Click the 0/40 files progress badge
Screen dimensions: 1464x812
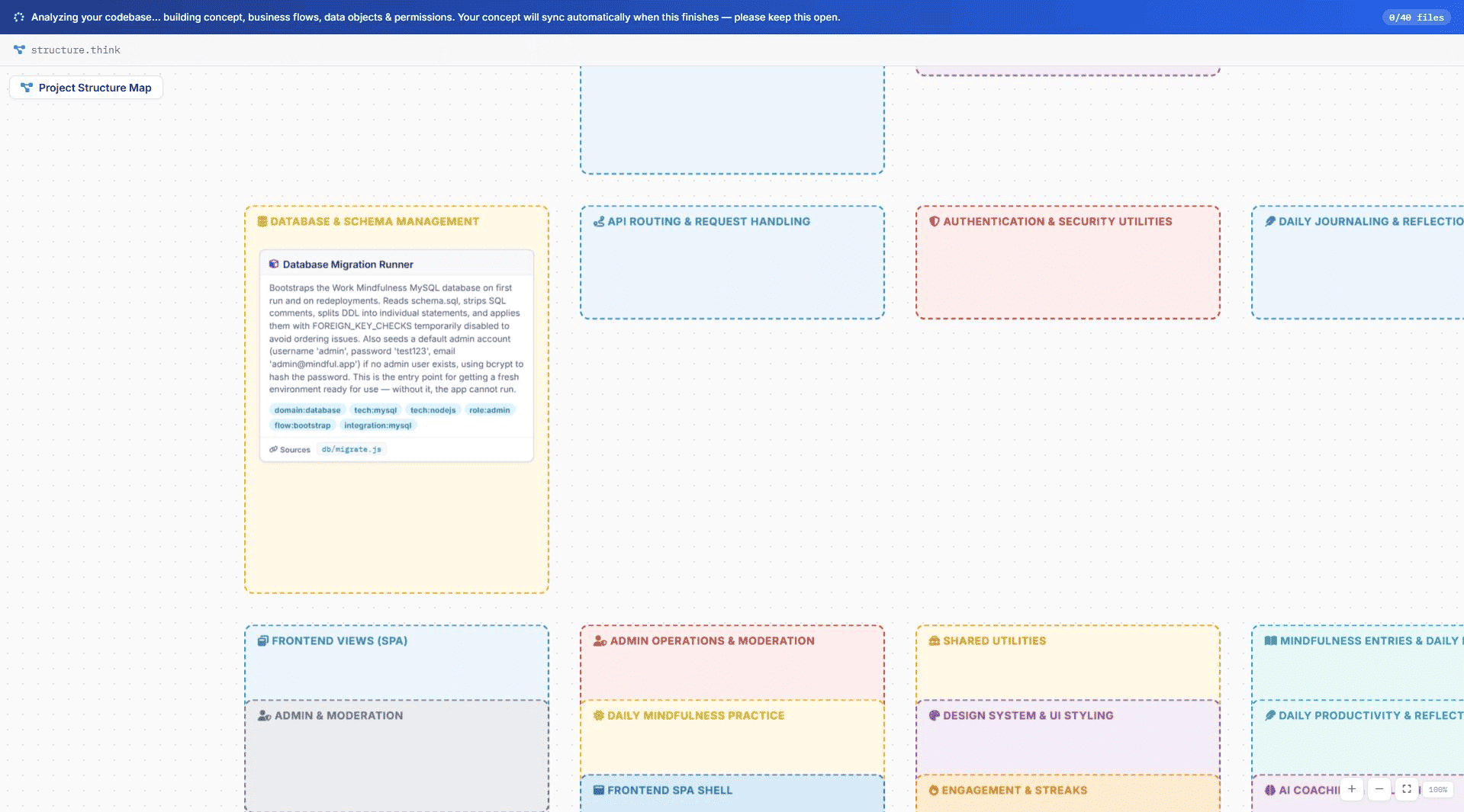[1416, 17]
